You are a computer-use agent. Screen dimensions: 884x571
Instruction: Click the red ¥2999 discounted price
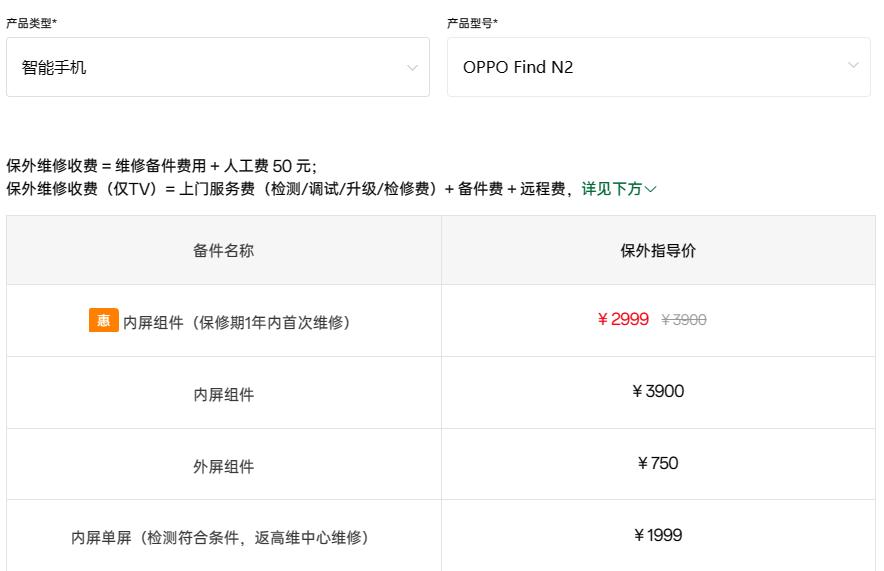(x=623, y=320)
